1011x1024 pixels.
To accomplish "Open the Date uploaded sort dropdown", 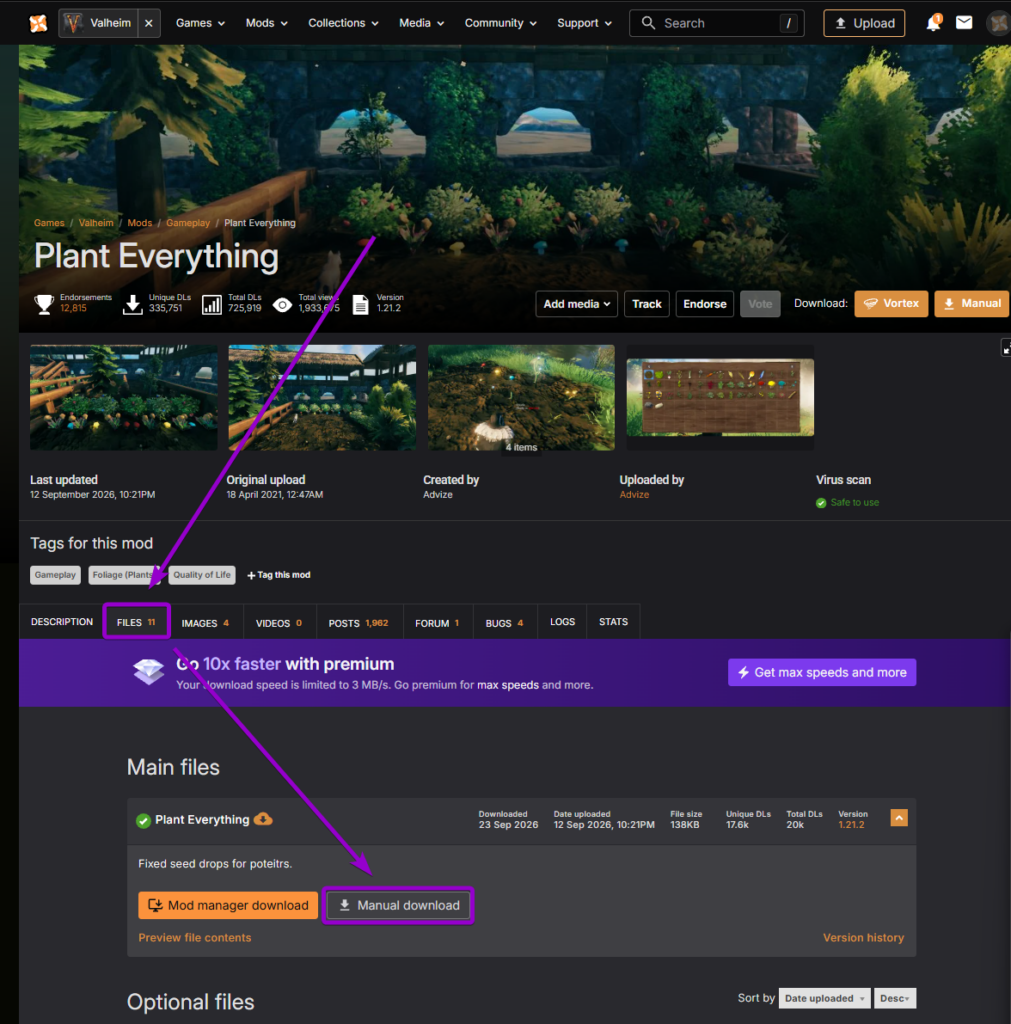I will (824, 999).
